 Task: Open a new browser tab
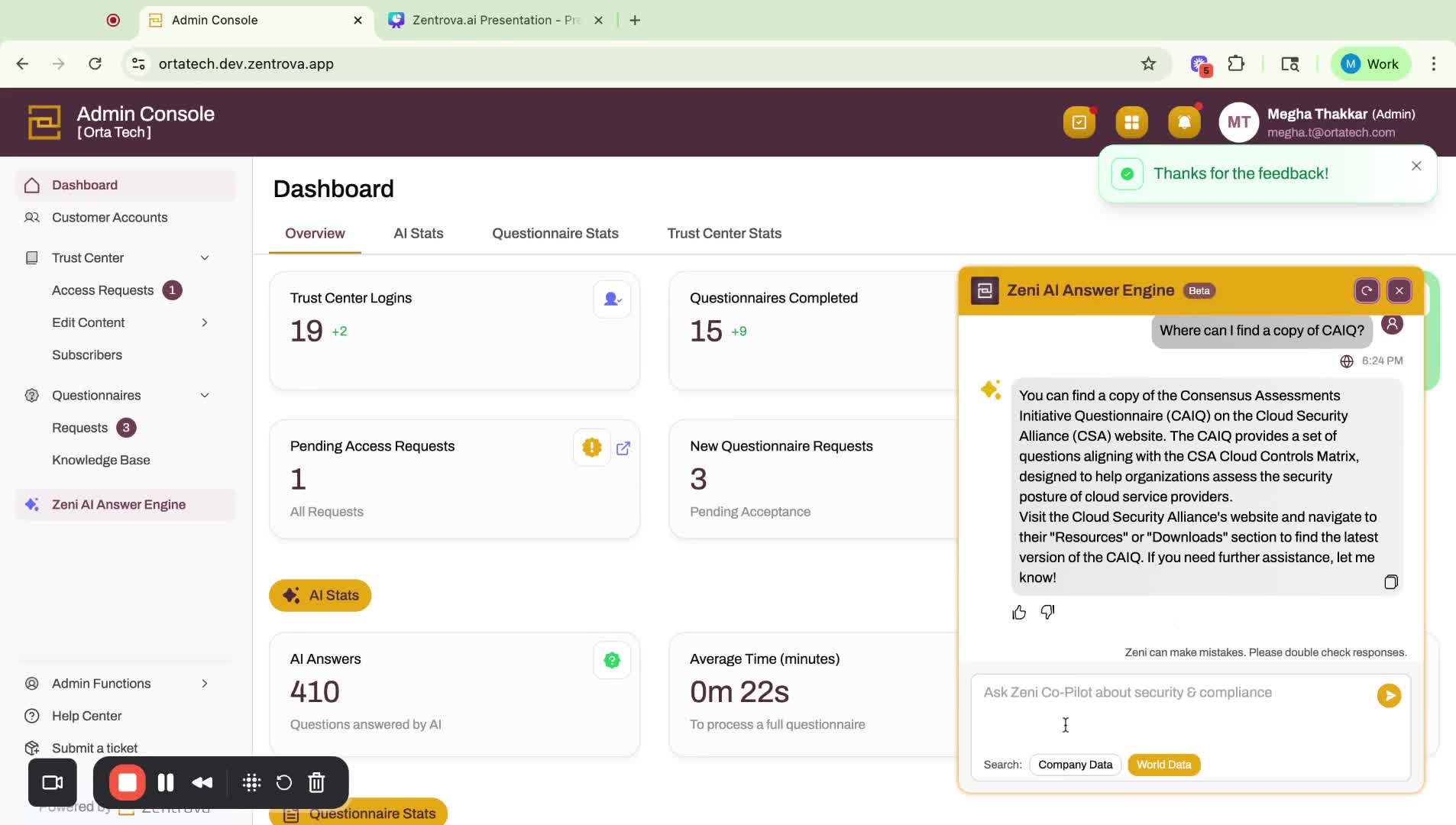tap(635, 21)
